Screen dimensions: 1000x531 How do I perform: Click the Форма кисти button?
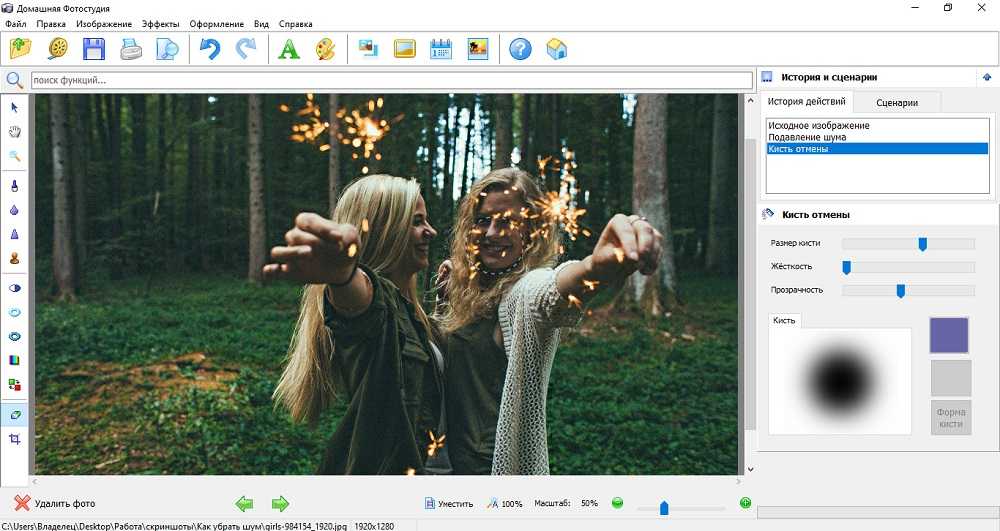[950, 417]
